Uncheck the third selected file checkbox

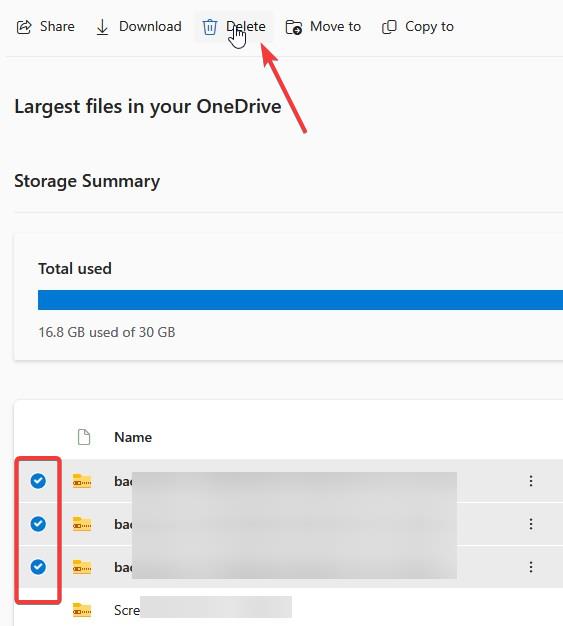point(38,567)
